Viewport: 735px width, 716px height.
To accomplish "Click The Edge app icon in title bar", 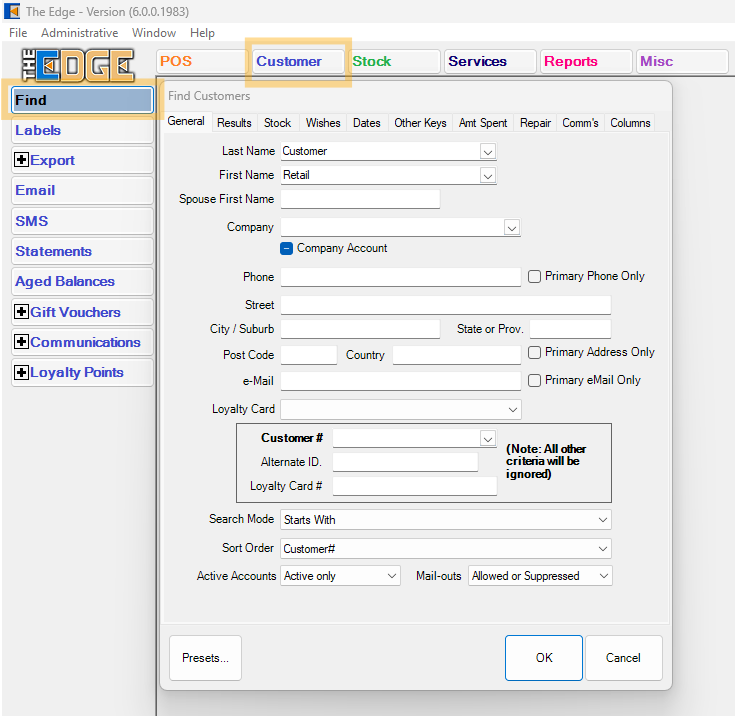I will click(x=12, y=11).
